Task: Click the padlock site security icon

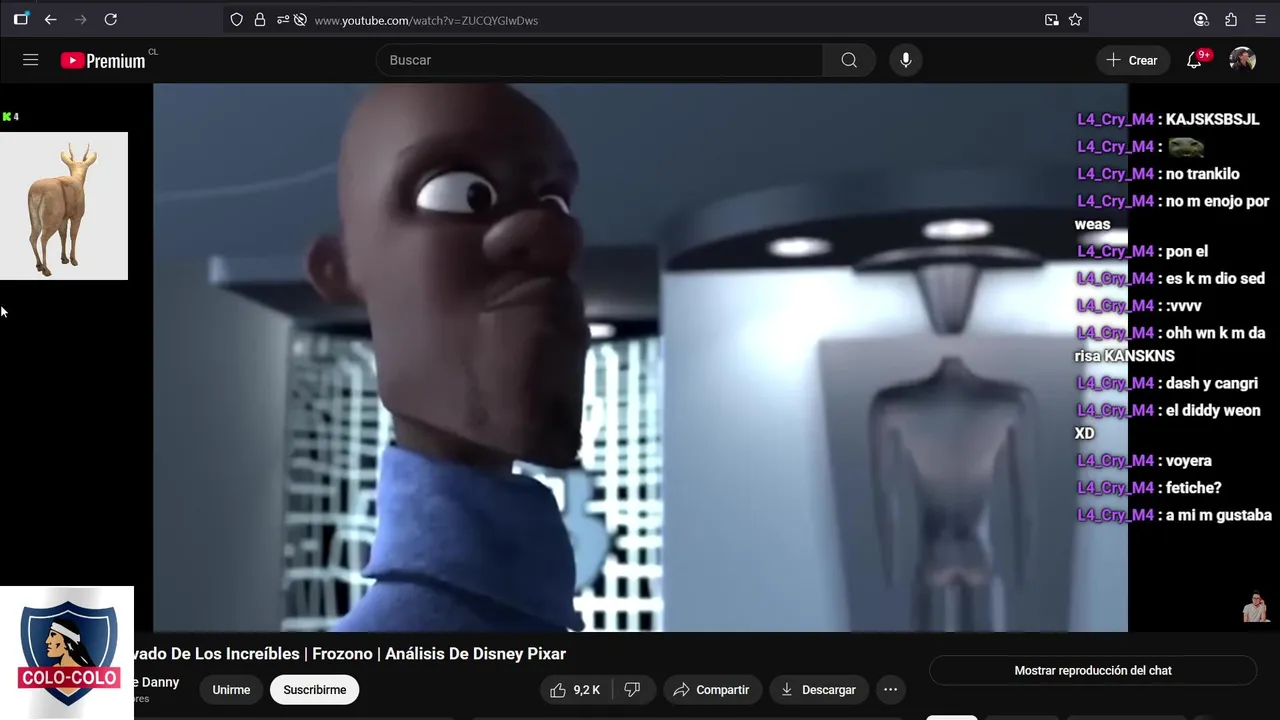Action: (x=260, y=20)
